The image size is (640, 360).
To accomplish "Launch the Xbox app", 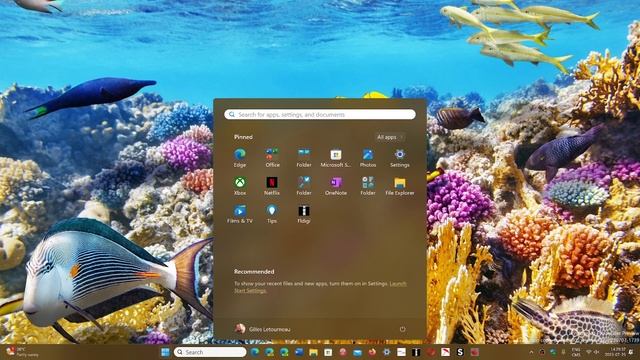I will (240, 186).
